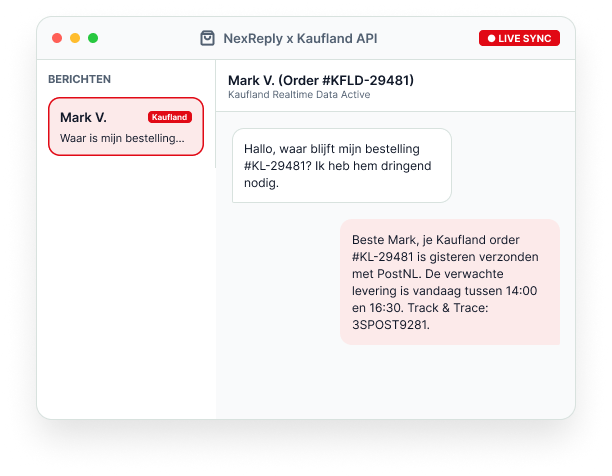Screen dimensions: 612x476
Task: Click the red close window dot
Action: pyautogui.click(x=57, y=38)
